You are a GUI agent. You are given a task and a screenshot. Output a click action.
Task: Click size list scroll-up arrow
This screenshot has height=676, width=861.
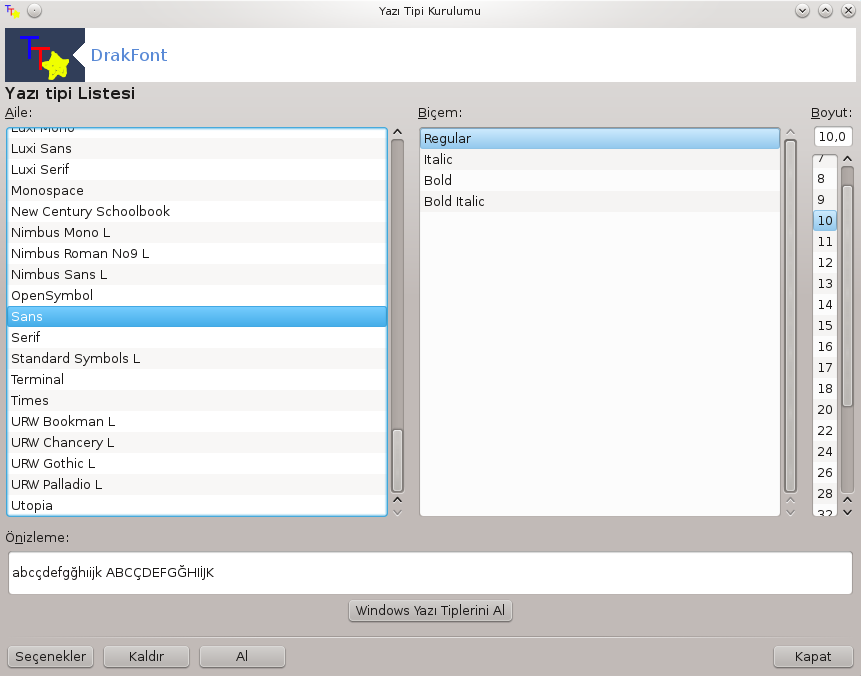tap(847, 159)
